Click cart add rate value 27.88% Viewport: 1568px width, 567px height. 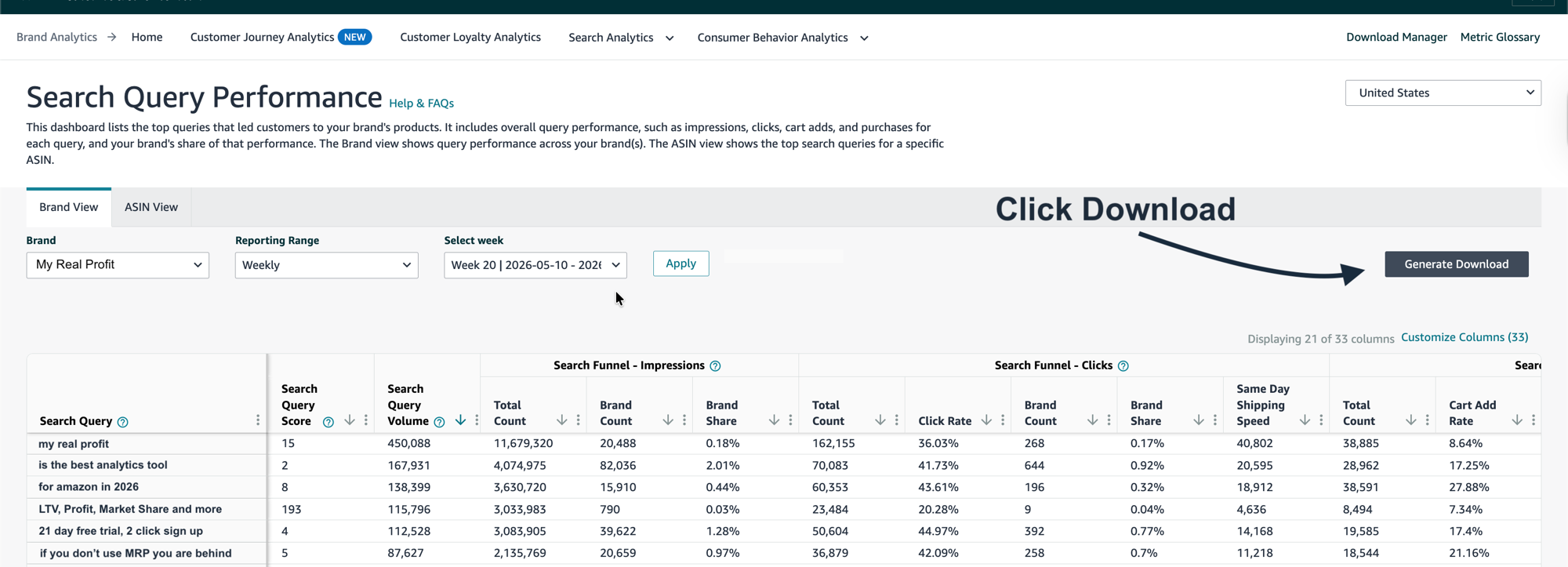click(1469, 487)
